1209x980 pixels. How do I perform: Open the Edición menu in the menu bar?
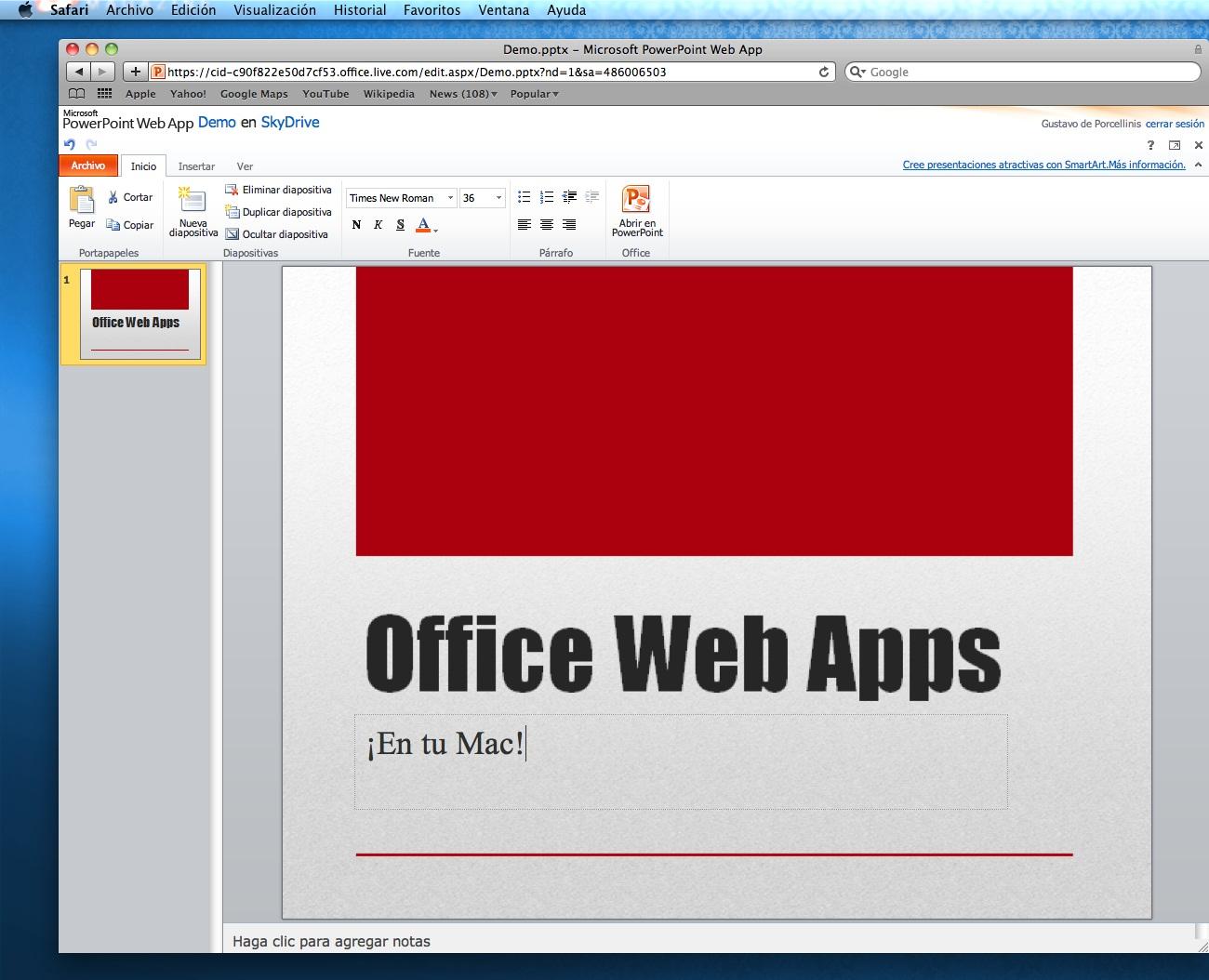[x=193, y=10]
